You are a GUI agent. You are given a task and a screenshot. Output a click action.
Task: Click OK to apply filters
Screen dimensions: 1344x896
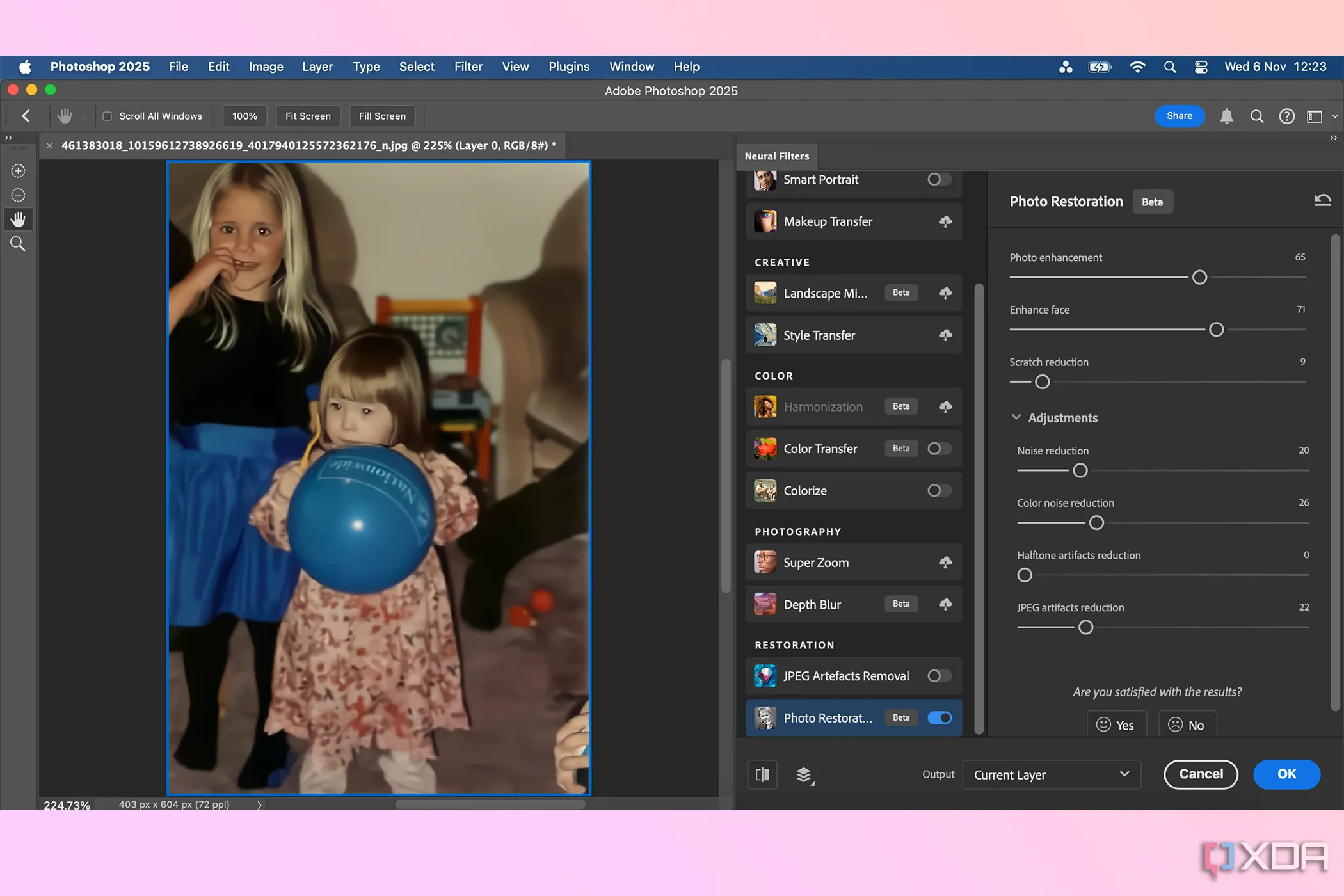[1286, 774]
